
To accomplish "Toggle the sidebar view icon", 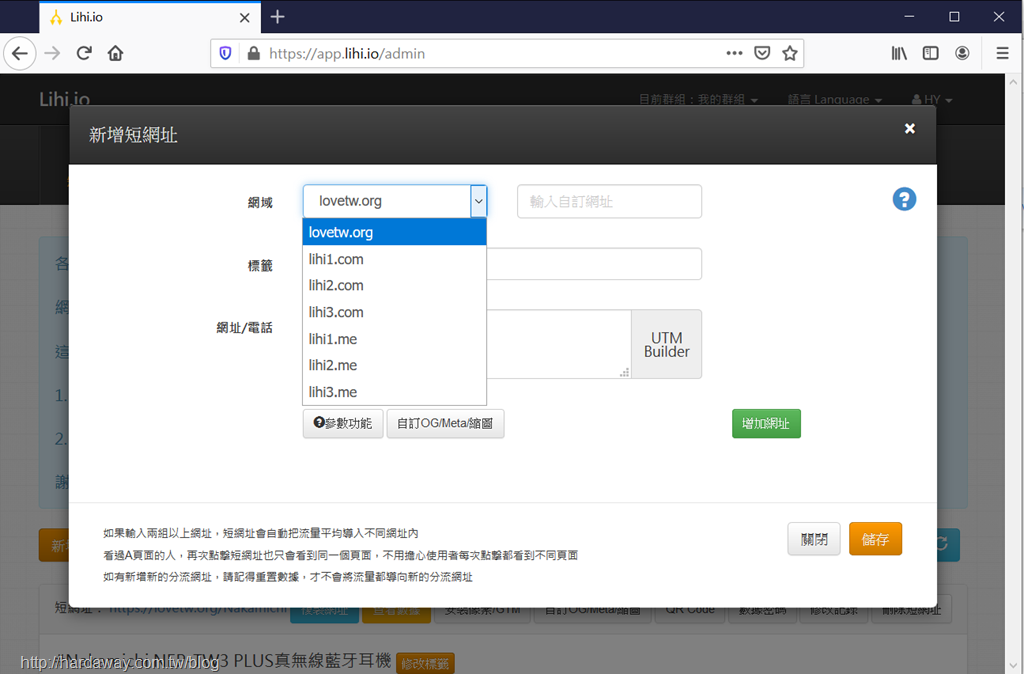I will click(931, 54).
